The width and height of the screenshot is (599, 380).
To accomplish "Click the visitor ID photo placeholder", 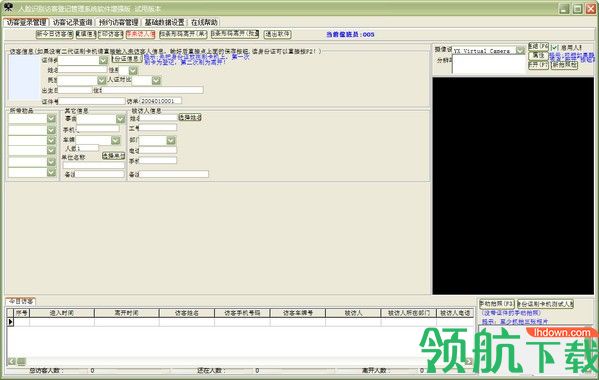I will tap(24, 78).
